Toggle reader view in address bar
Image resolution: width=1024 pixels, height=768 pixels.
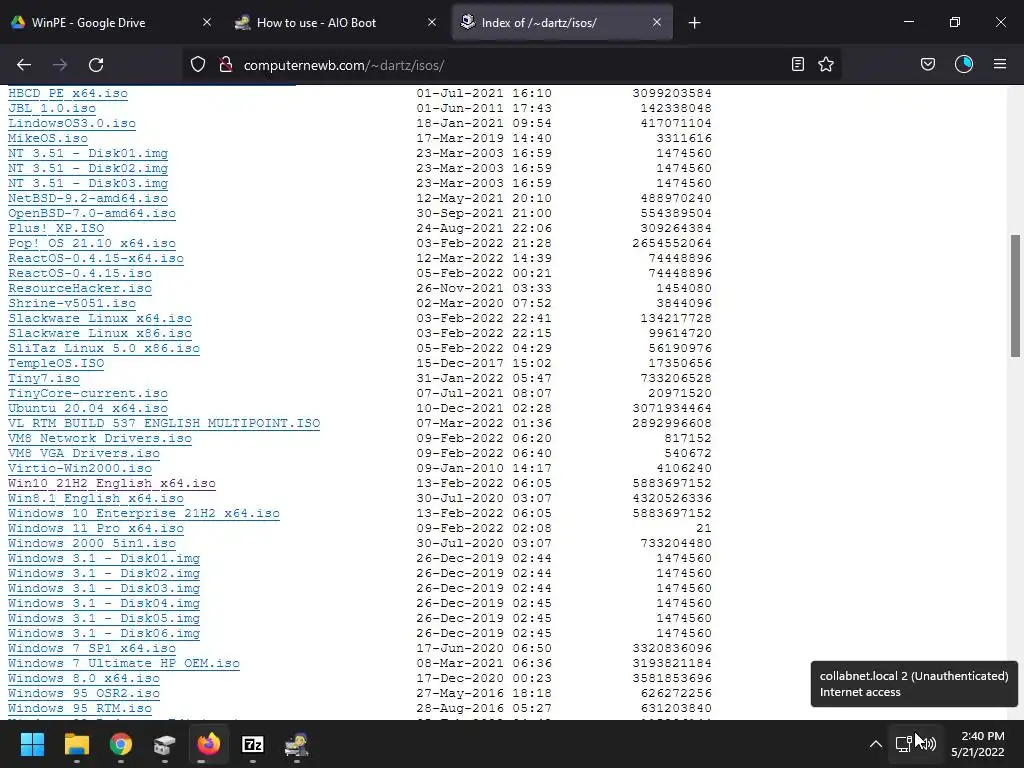click(x=797, y=64)
